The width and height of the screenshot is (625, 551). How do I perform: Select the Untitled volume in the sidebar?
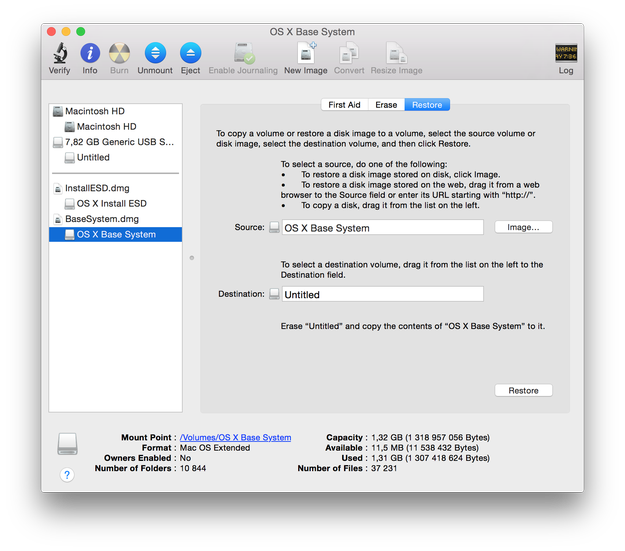click(x=115, y=157)
